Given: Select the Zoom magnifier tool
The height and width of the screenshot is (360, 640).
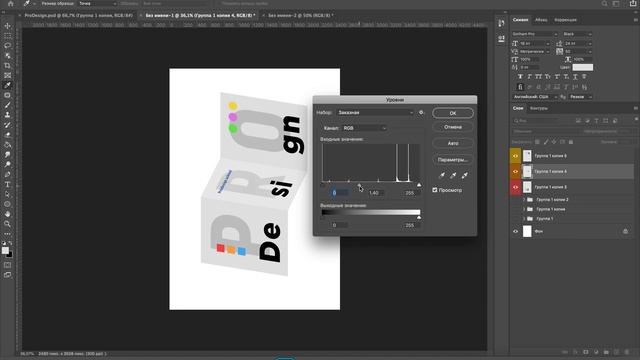Looking at the screenshot, I should click(7, 224).
